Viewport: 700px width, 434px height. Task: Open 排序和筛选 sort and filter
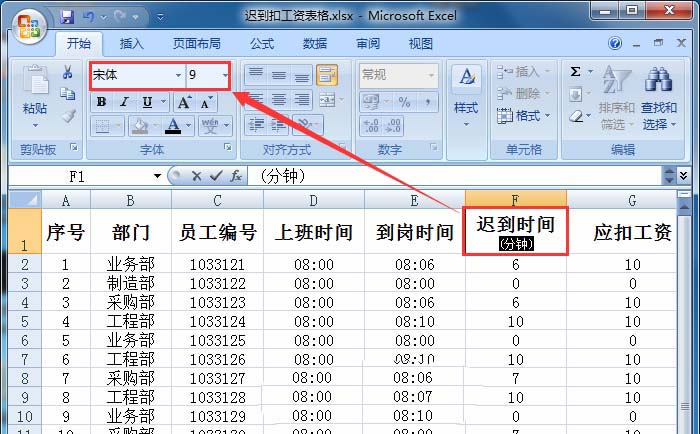pyautogui.click(x=616, y=98)
